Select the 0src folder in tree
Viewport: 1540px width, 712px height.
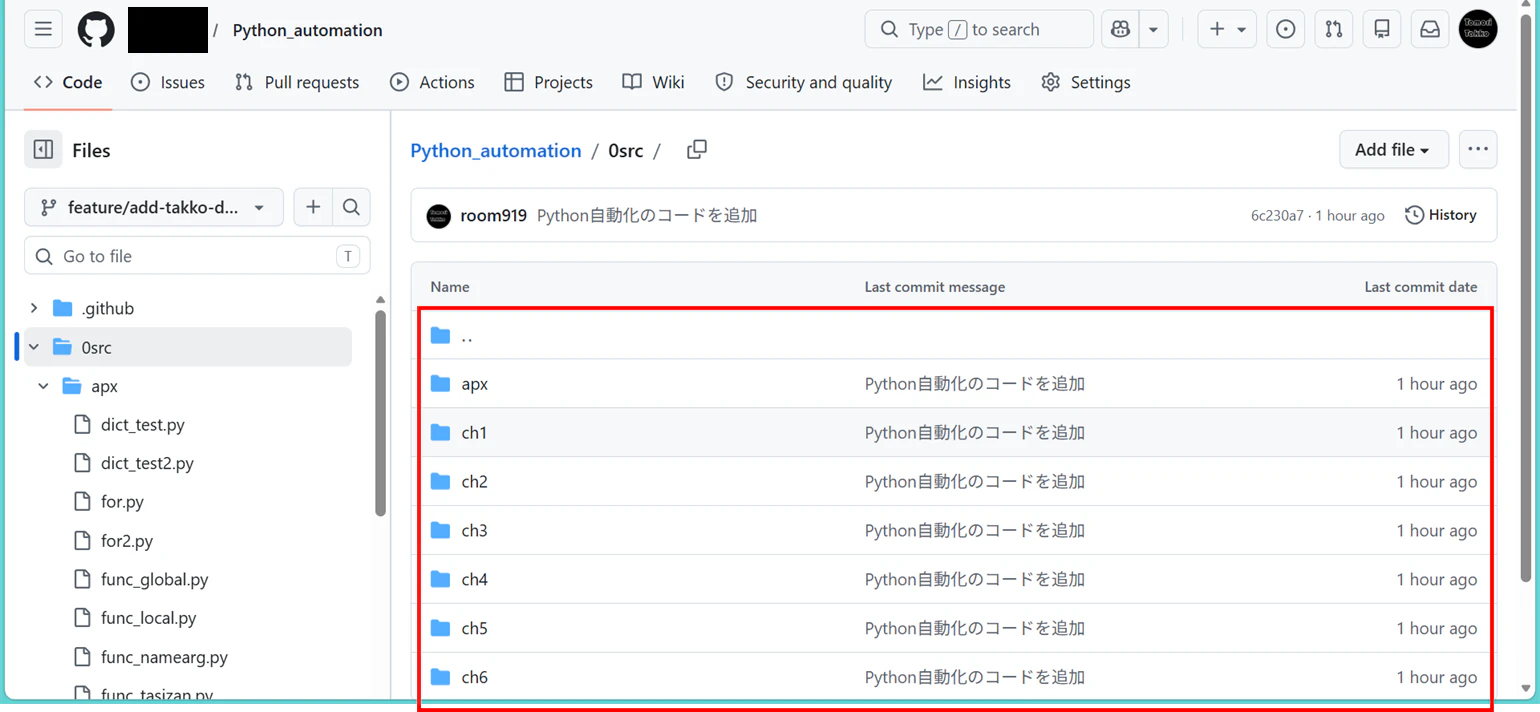[x=188, y=347]
